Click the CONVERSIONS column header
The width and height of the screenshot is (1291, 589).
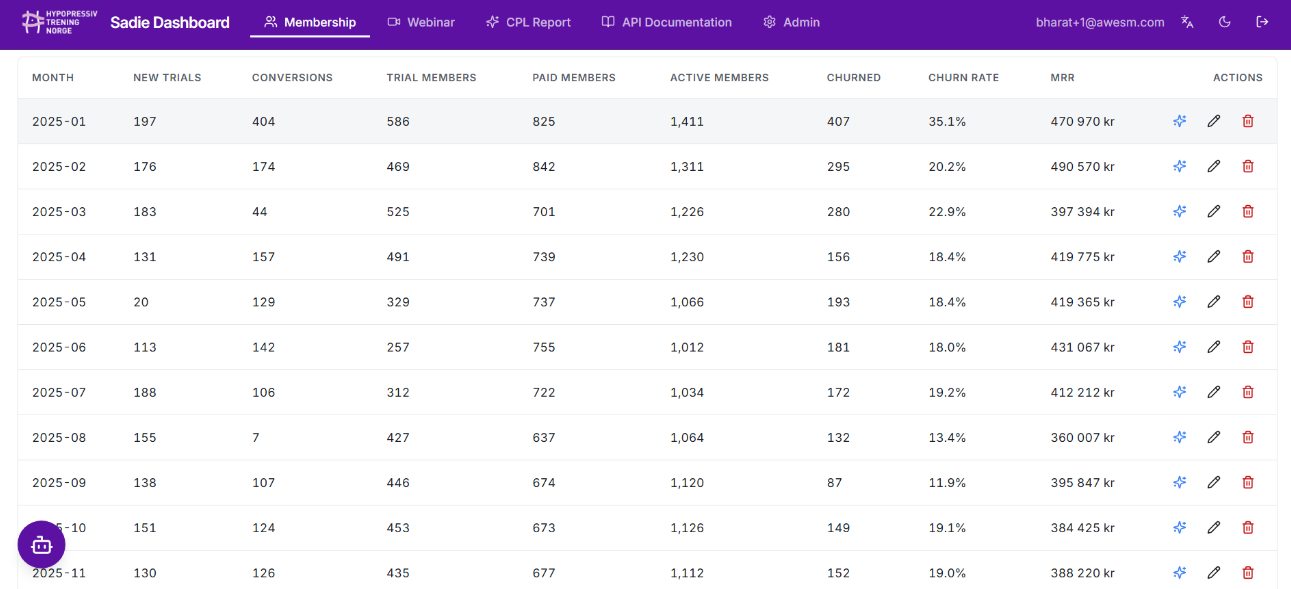(x=292, y=77)
